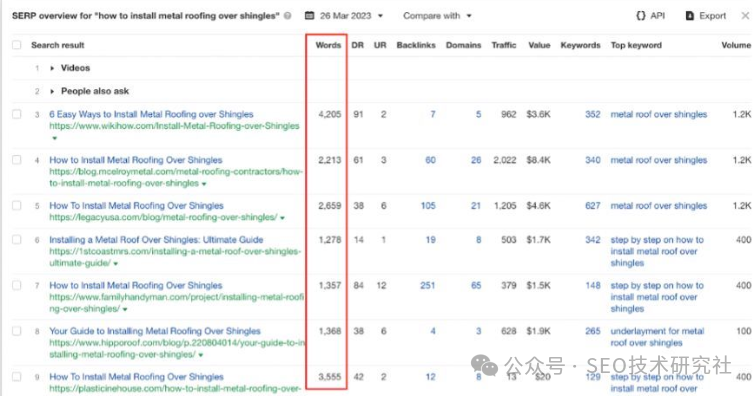756x396 pixels.
Task: Sort by the Words column header
Action: 328,45
